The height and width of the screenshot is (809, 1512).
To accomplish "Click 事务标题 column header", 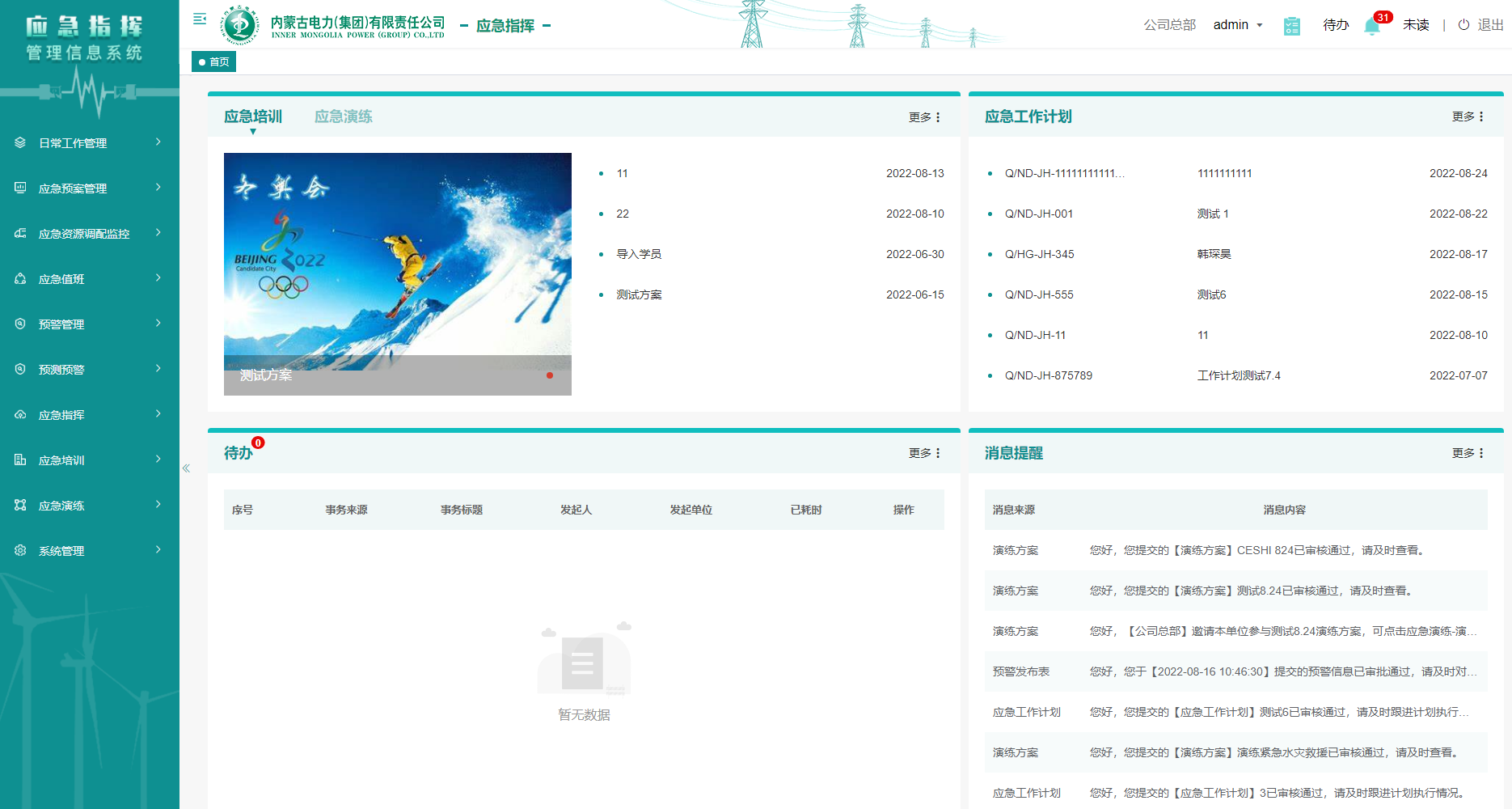I will coord(462,510).
